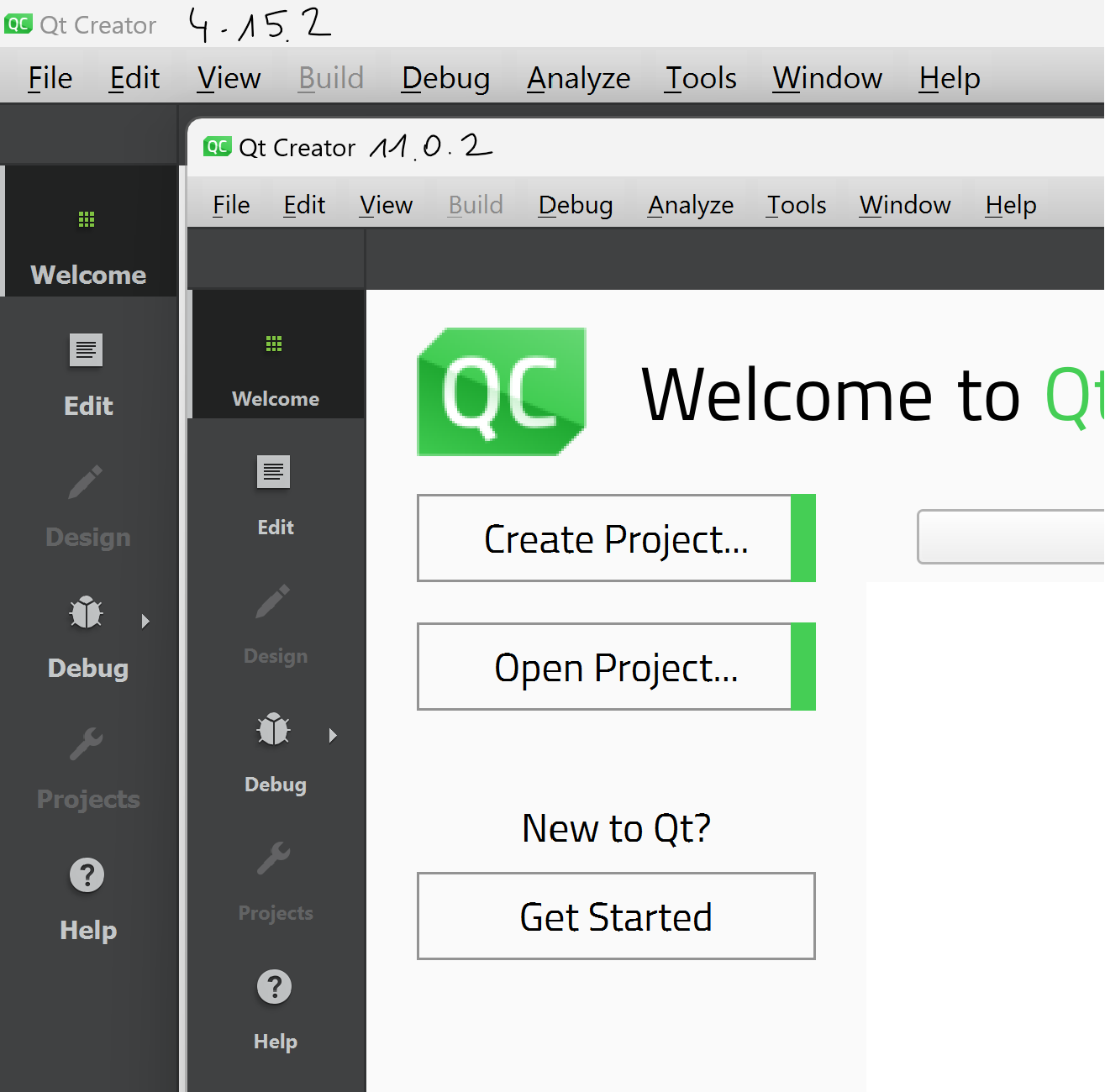Open Edit menu in Qt Creator 4.15.2
Image resolution: width=1105 pixels, height=1092 pixels.
coord(134,78)
